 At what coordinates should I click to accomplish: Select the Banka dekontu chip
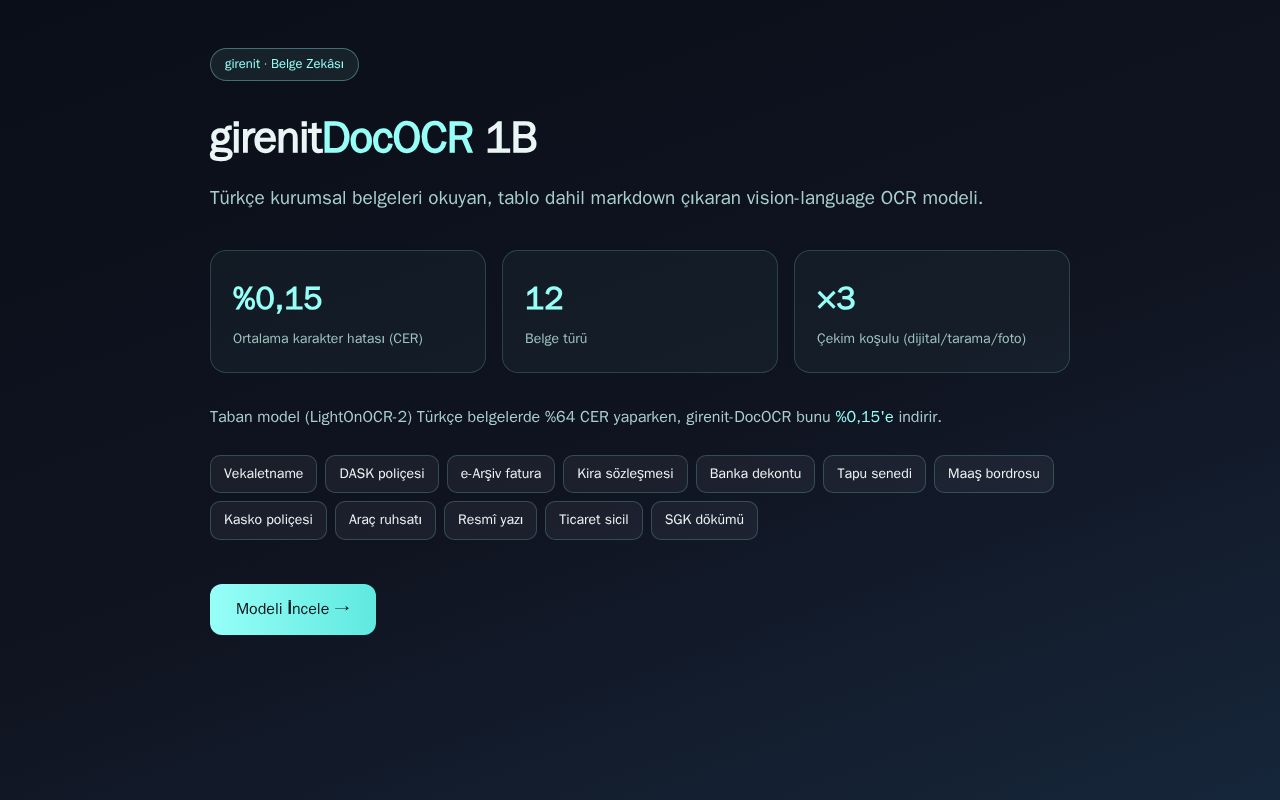tap(755, 474)
